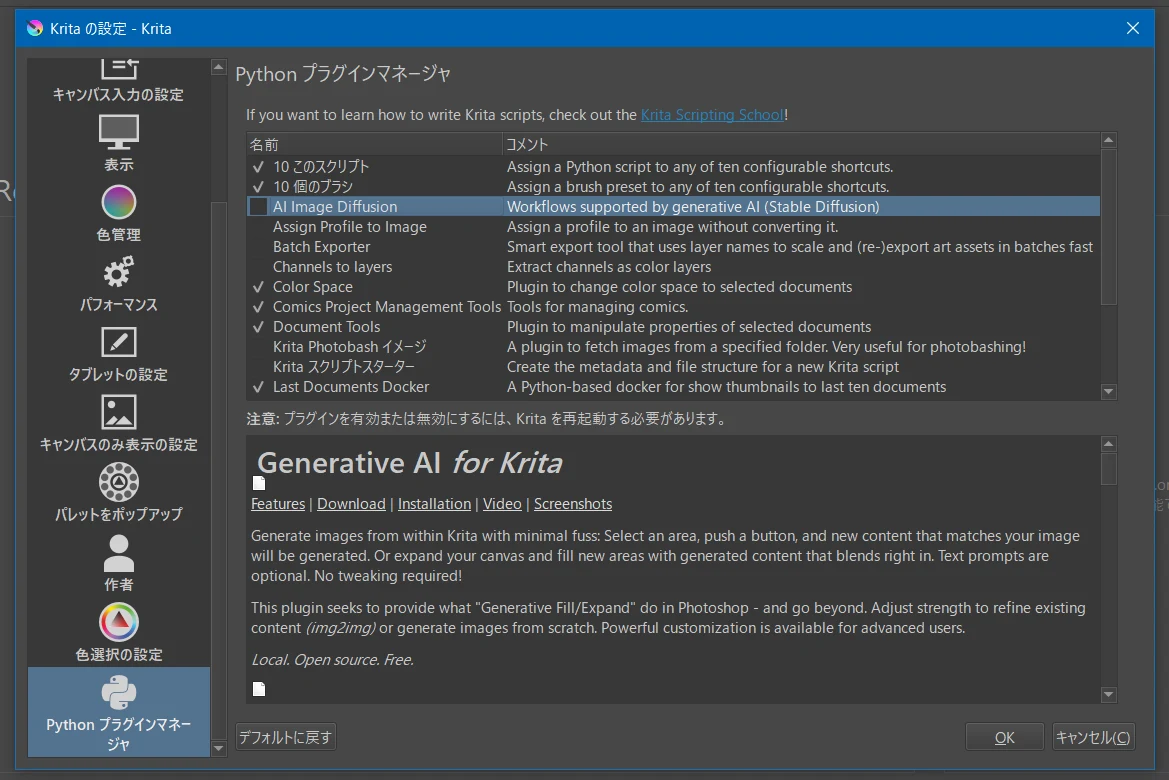Enable the Assign Profile to Image plugin
Viewport: 1169px width, 780px height.
click(x=258, y=227)
